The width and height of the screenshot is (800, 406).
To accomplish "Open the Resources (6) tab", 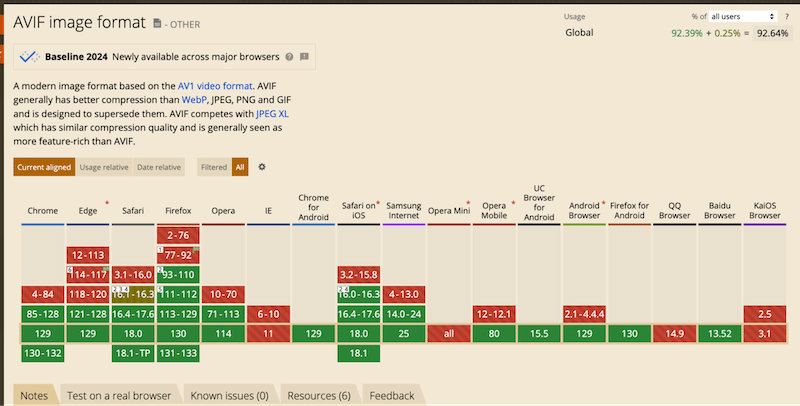I will pos(319,396).
